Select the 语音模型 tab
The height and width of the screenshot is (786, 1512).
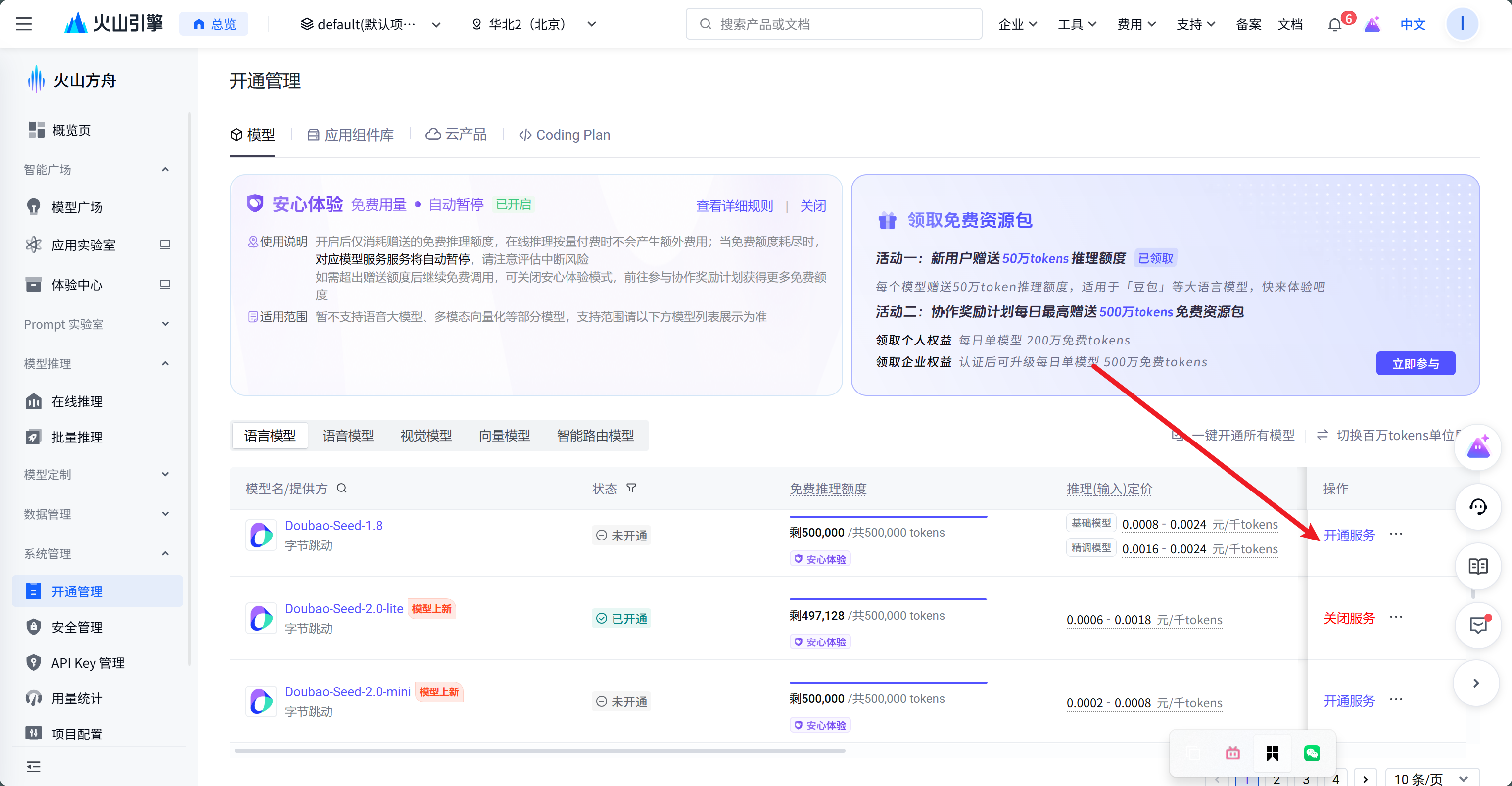click(347, 436)
